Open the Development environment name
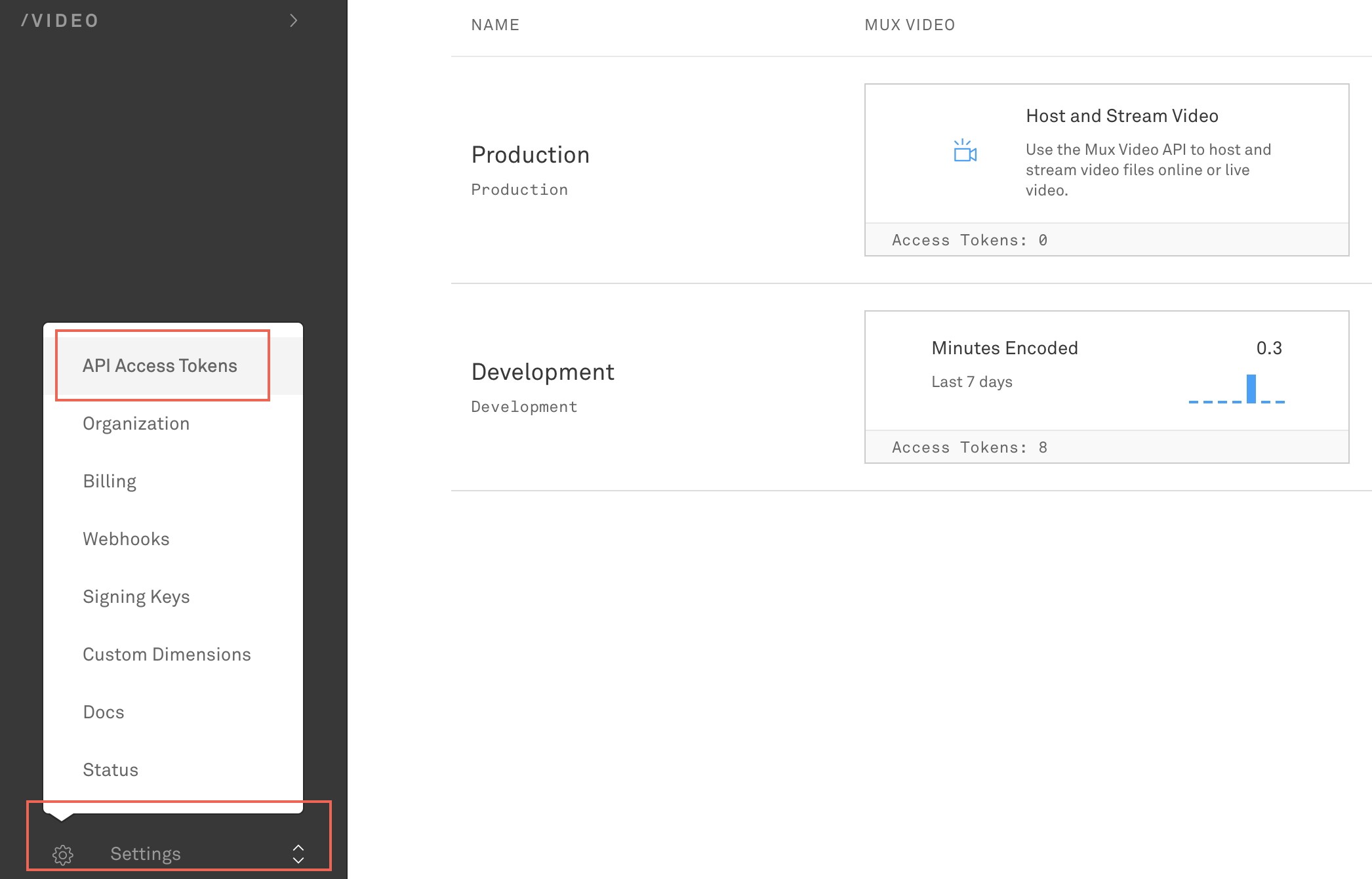The image size is (1372, 879). click(x=543, y=372)
